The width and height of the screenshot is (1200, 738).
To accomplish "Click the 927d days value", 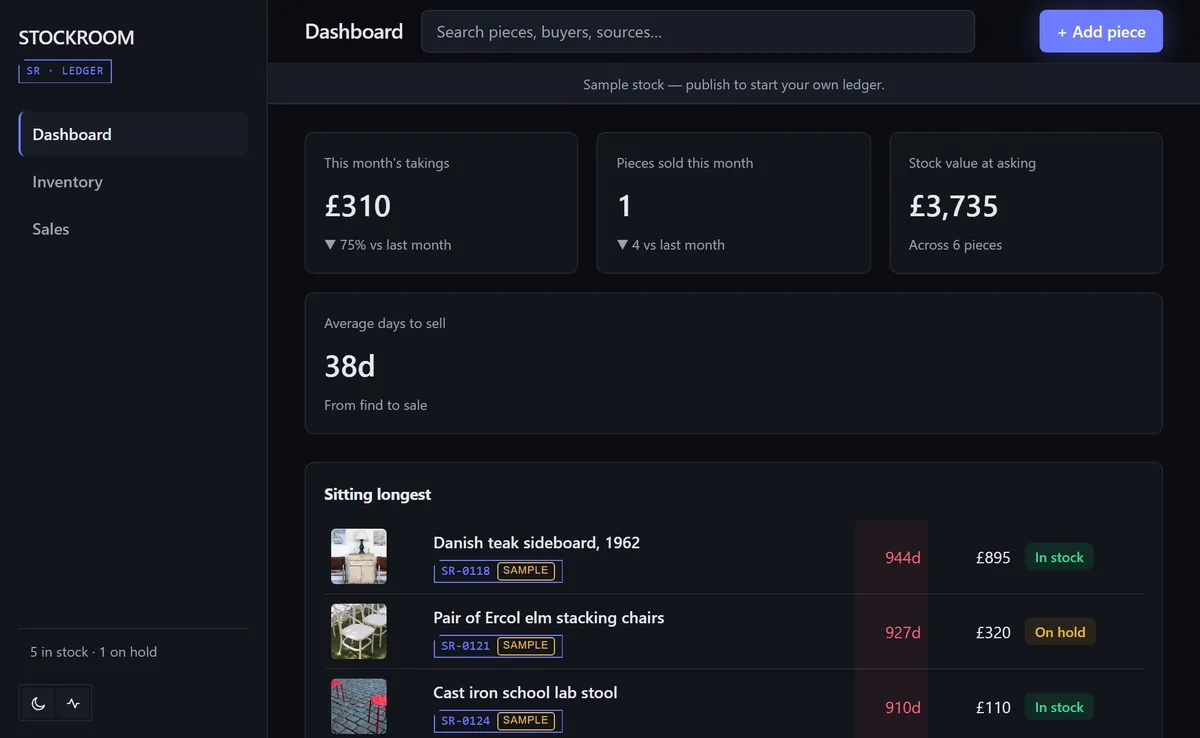I will (902, 632).
